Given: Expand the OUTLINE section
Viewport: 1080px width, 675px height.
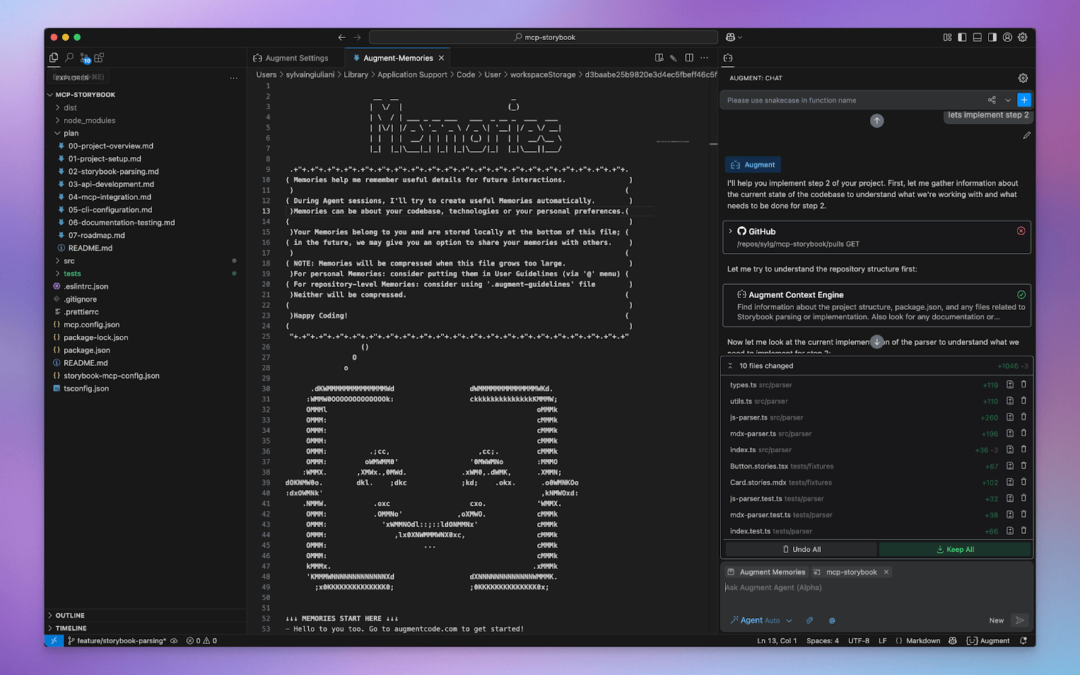Looking at the screenshot, I should coord(70,615).
